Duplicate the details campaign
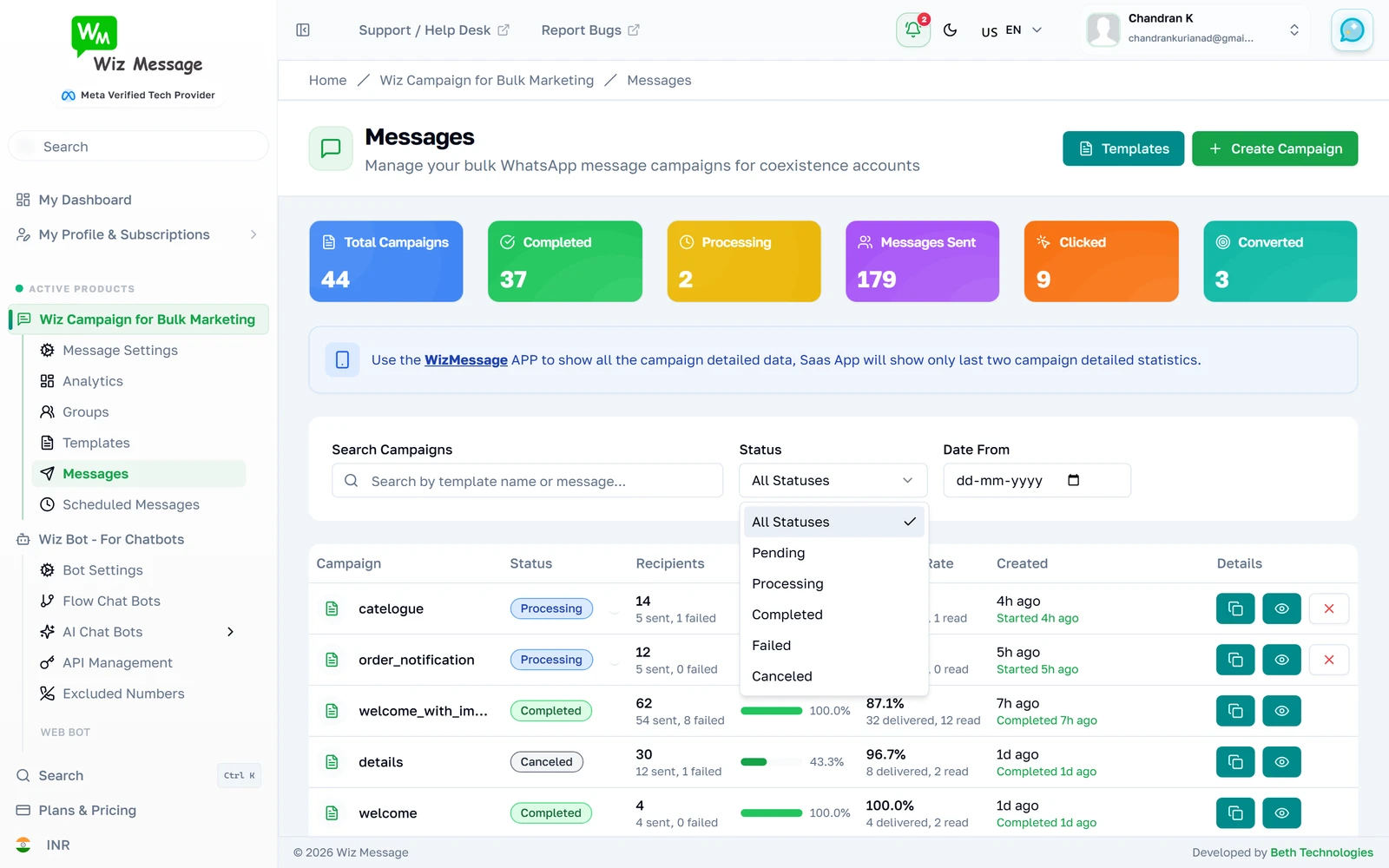Viewport: 1389px width, 868px height. (1235, 762)
